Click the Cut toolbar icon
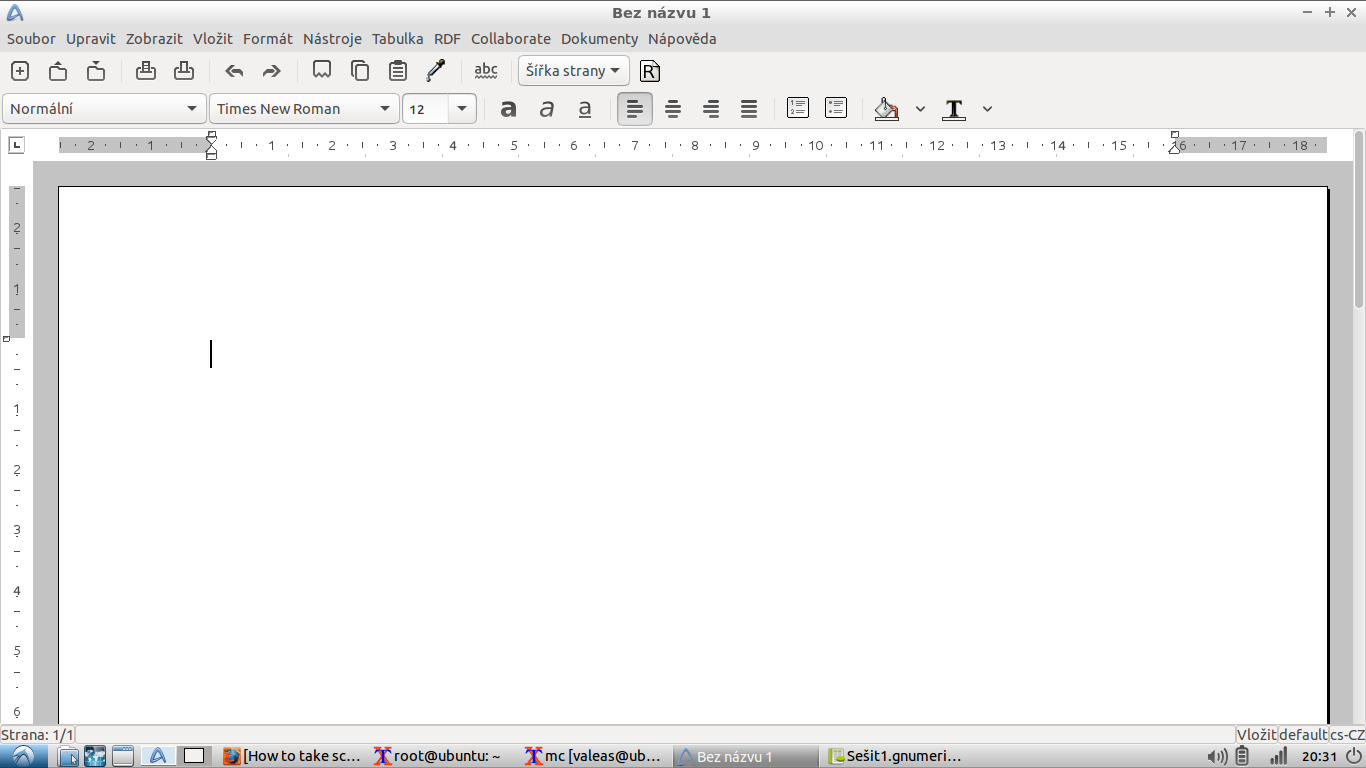1366x768 pixels. (322, 71)
